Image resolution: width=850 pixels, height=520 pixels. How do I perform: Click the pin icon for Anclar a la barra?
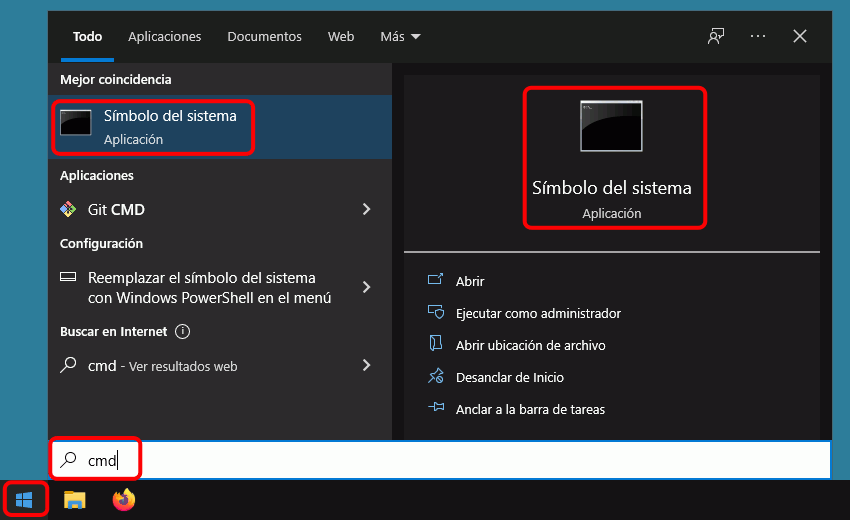pyautogui.click(x=436, y=407)
